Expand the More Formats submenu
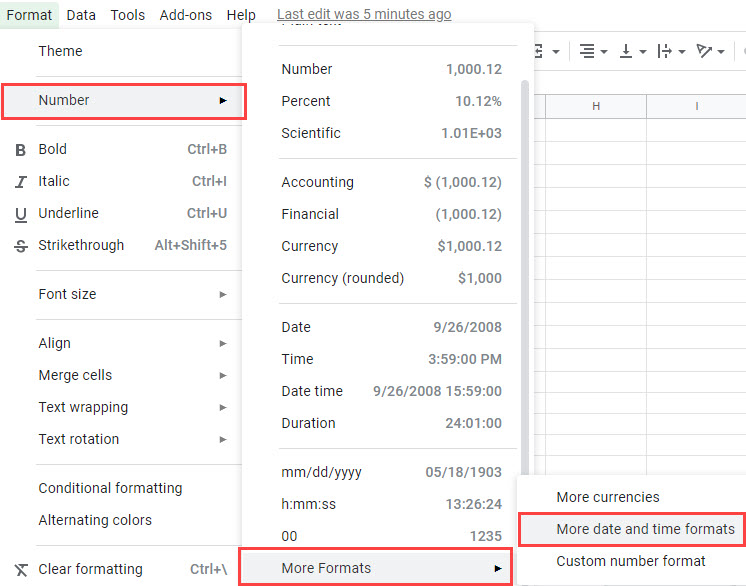The height and width of the screenshot is (586, 746). coord(376,567)
